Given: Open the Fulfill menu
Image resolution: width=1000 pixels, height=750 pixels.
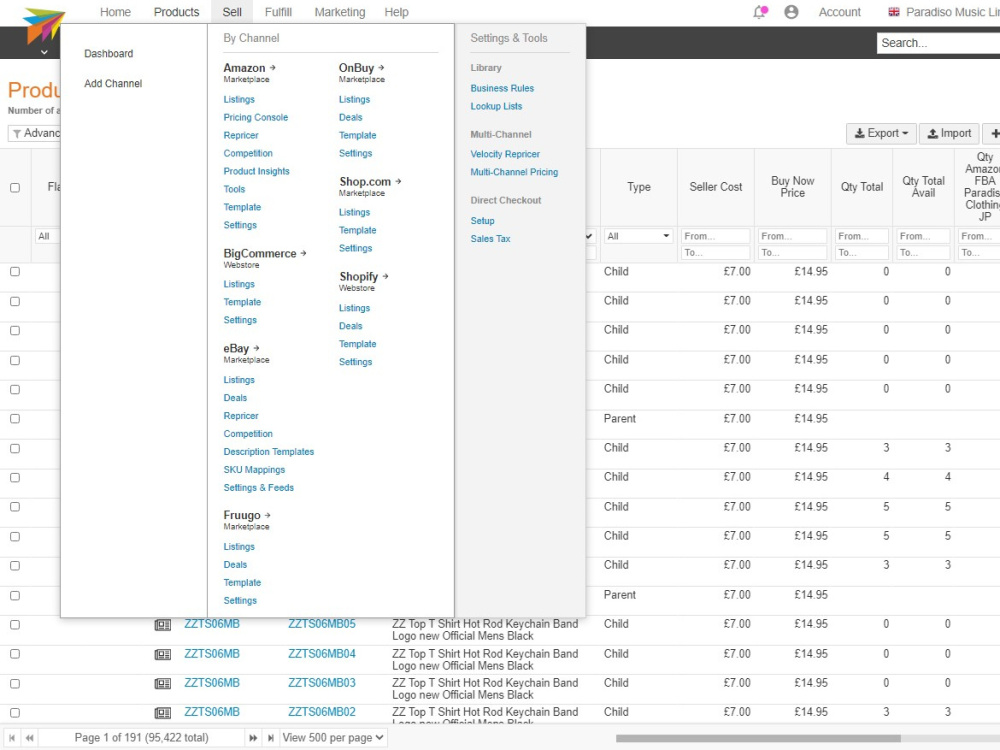Looking at the screenshot, I should 278,12.
